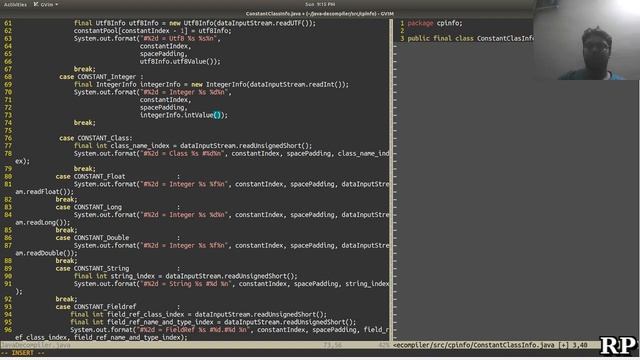Click 'field_ref_class_index' on line 94
The height and width of the screenshot is (360, 640).
145,315
